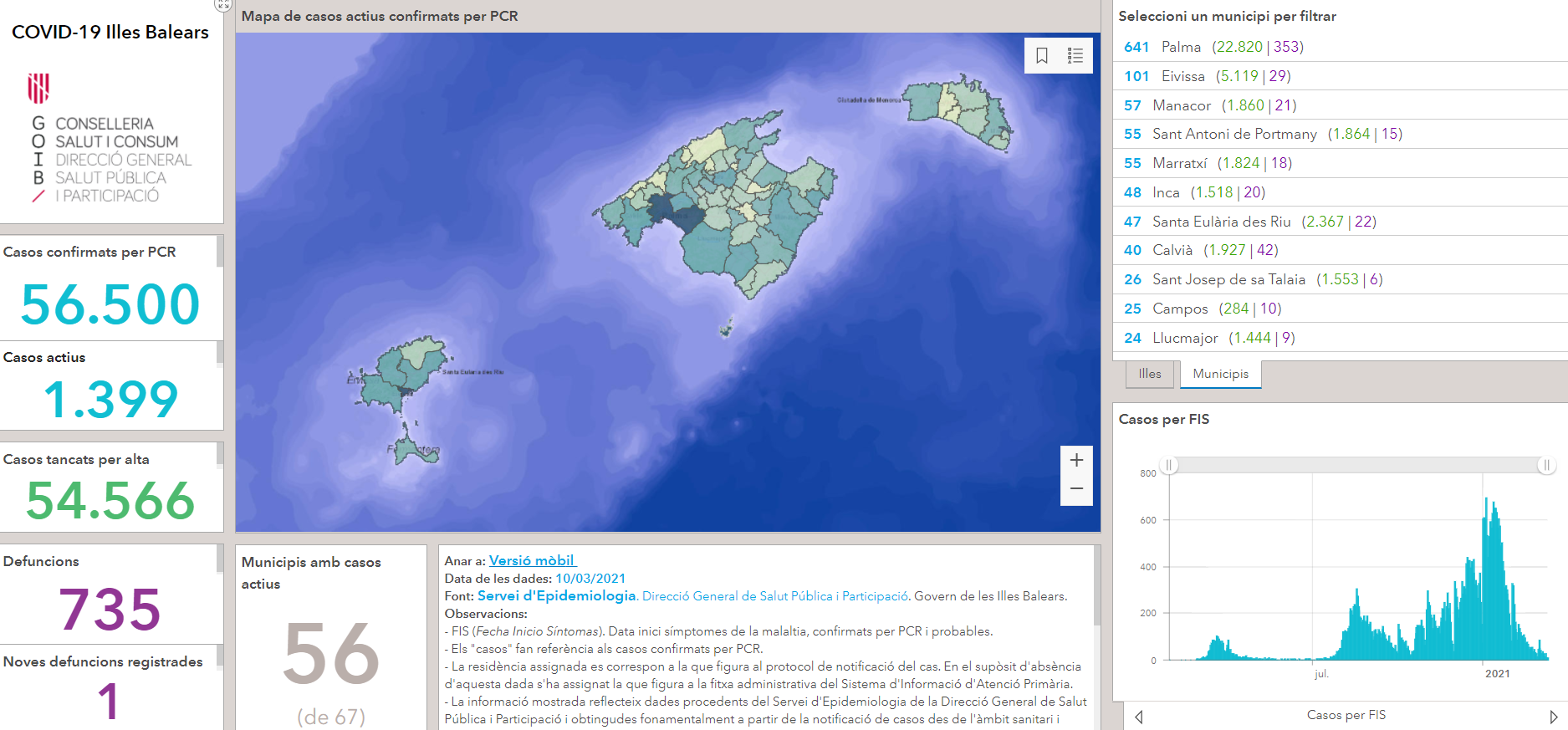Click scrollbar of Casos confirmats per PCR panel
This screenshot has width=1568, height=730.
[x=220, y=251]
